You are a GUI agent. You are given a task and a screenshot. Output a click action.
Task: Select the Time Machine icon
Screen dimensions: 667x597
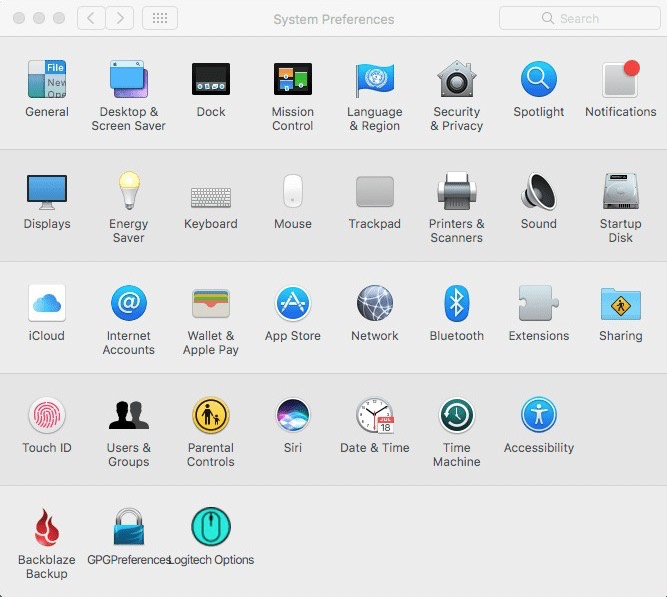click(x=456, y=416)
